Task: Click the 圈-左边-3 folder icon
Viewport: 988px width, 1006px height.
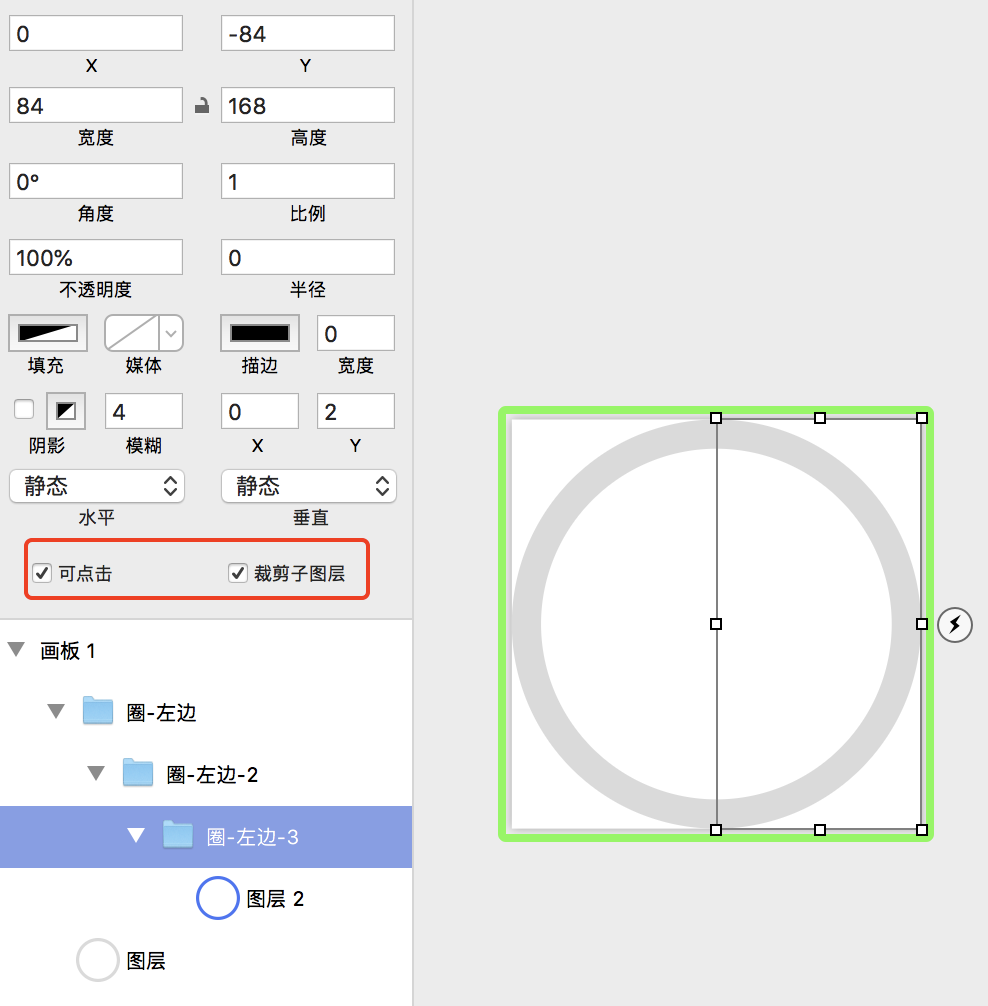Action: coord(178,835)
